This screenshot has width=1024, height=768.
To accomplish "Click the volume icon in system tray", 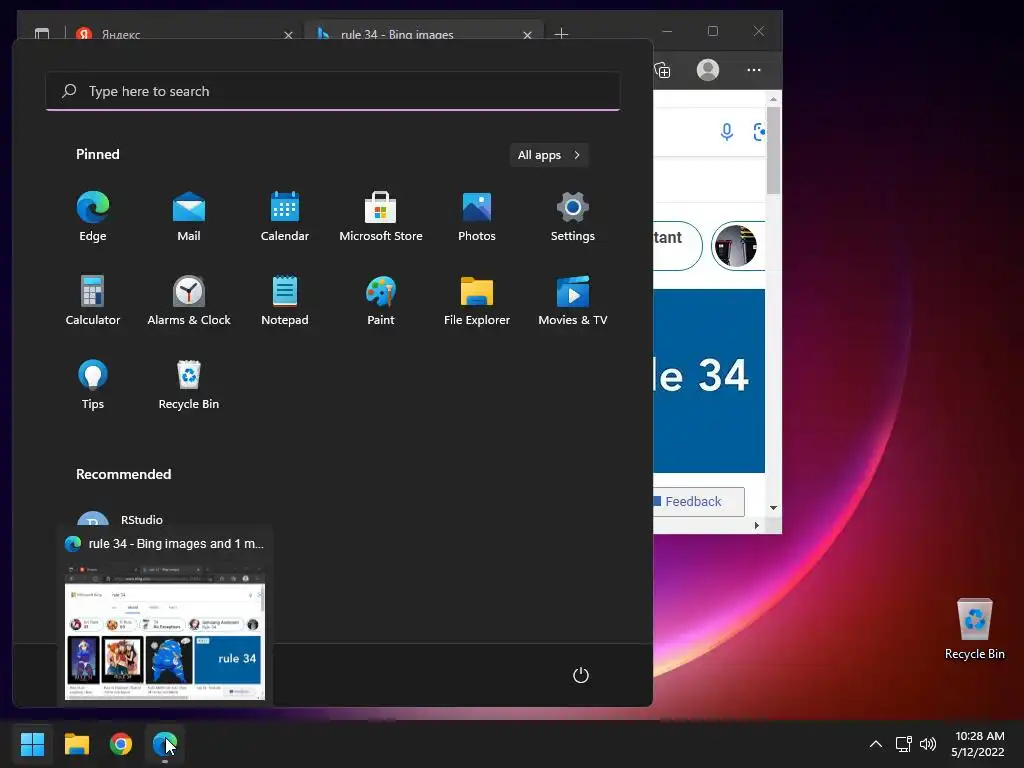I will tap(927, 744).
